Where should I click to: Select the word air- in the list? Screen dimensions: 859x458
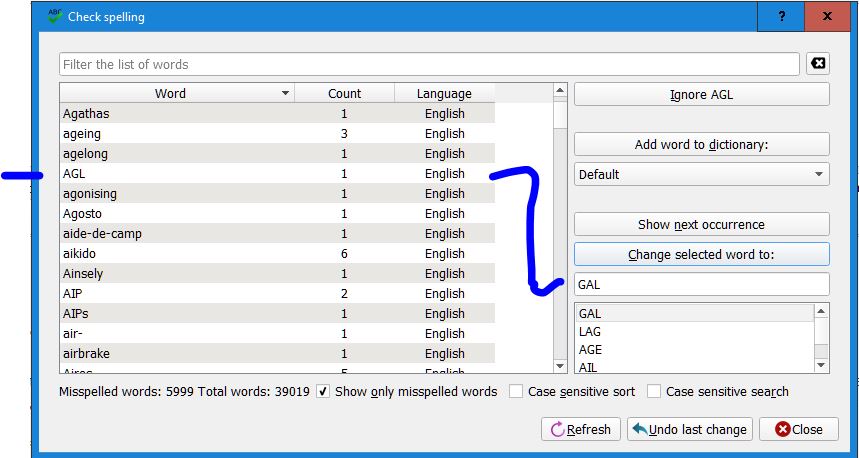tap(72, 334)
